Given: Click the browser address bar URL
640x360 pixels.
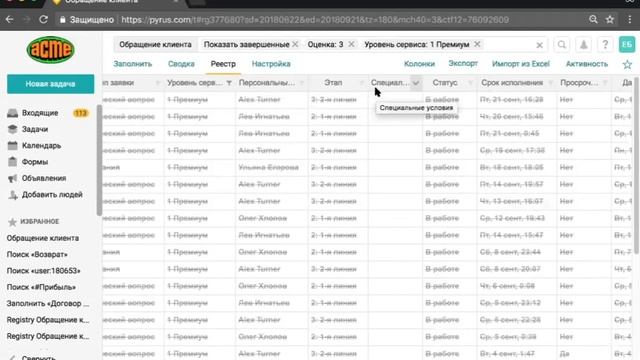Looking at the screenshot, I should [315, 20].
